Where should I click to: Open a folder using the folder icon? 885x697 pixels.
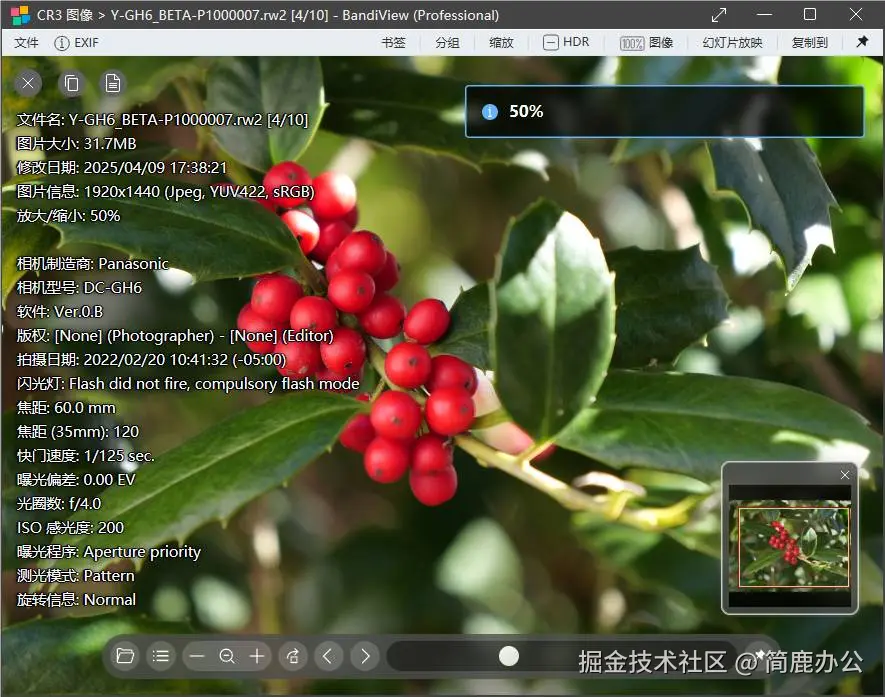click(x=125, y=656)
